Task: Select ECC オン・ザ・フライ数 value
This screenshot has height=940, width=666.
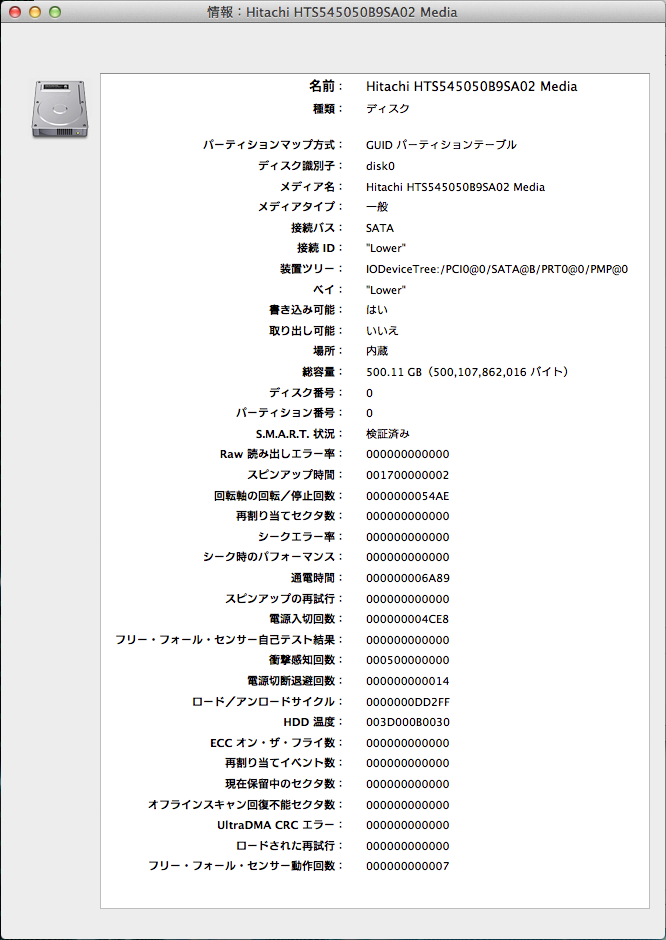Action: (408, 743)
